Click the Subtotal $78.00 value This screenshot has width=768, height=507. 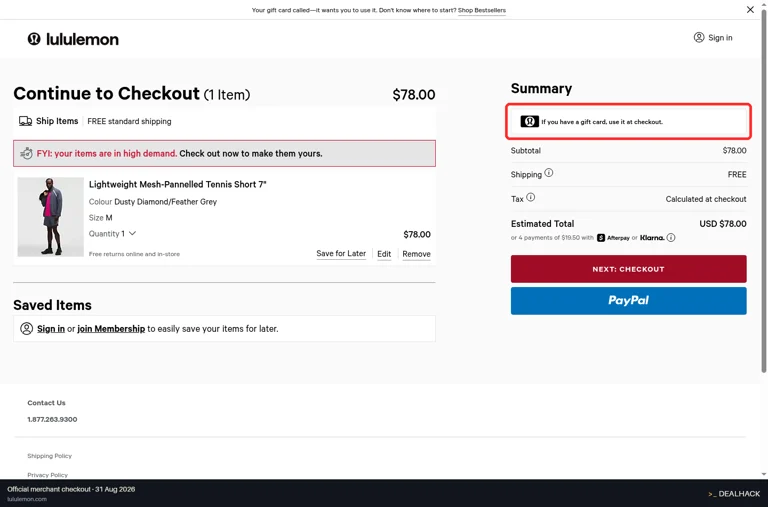[x=734, y=150]
